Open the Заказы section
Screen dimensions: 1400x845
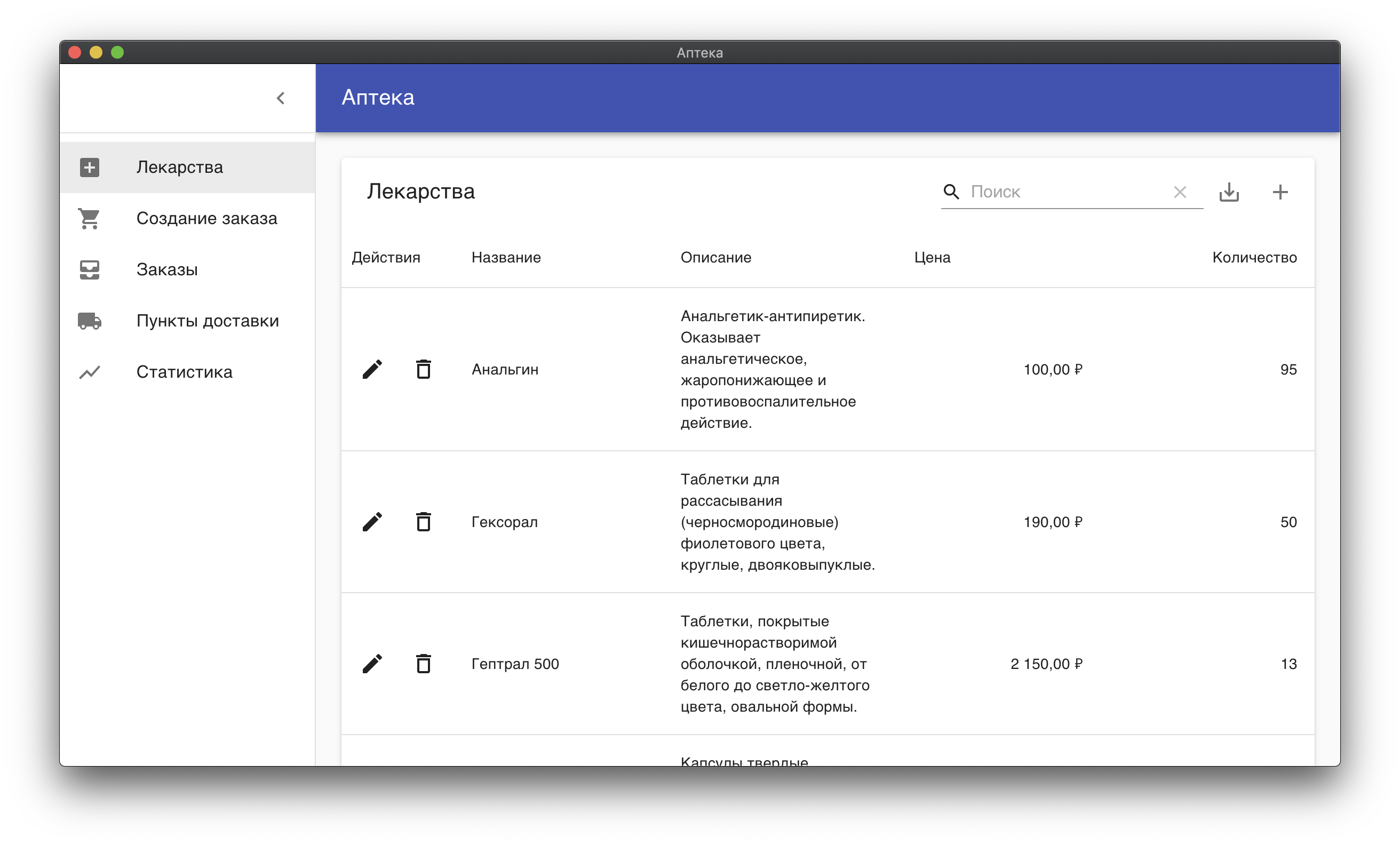point(167,269)
